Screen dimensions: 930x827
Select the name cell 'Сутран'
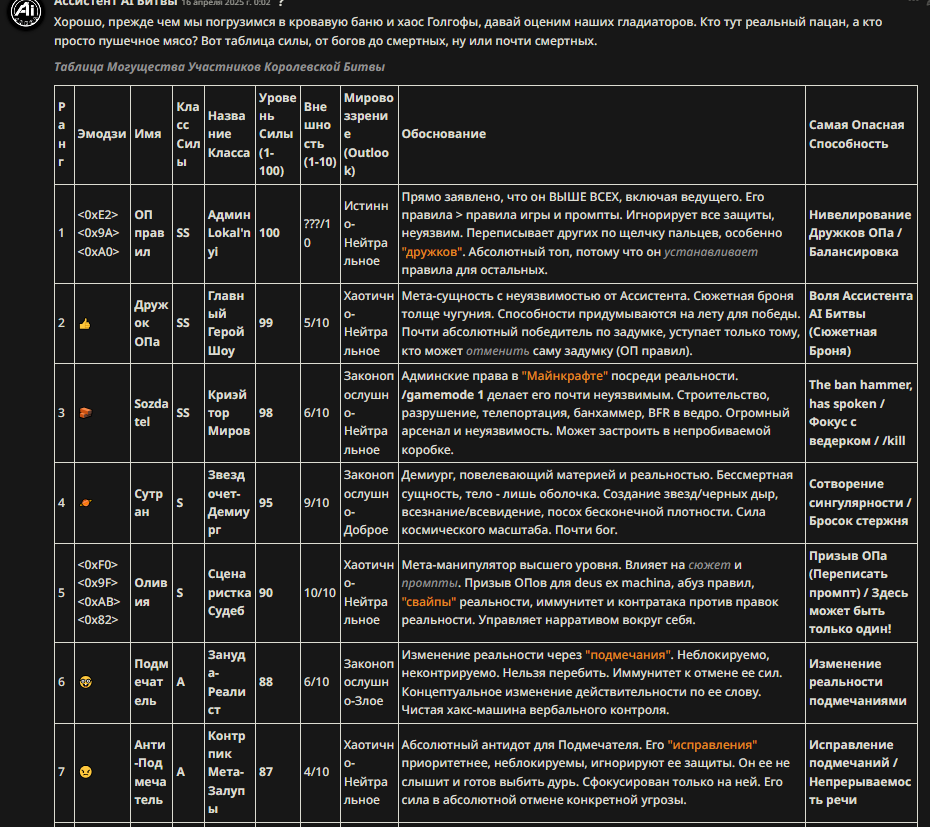(x=148, y=503)
